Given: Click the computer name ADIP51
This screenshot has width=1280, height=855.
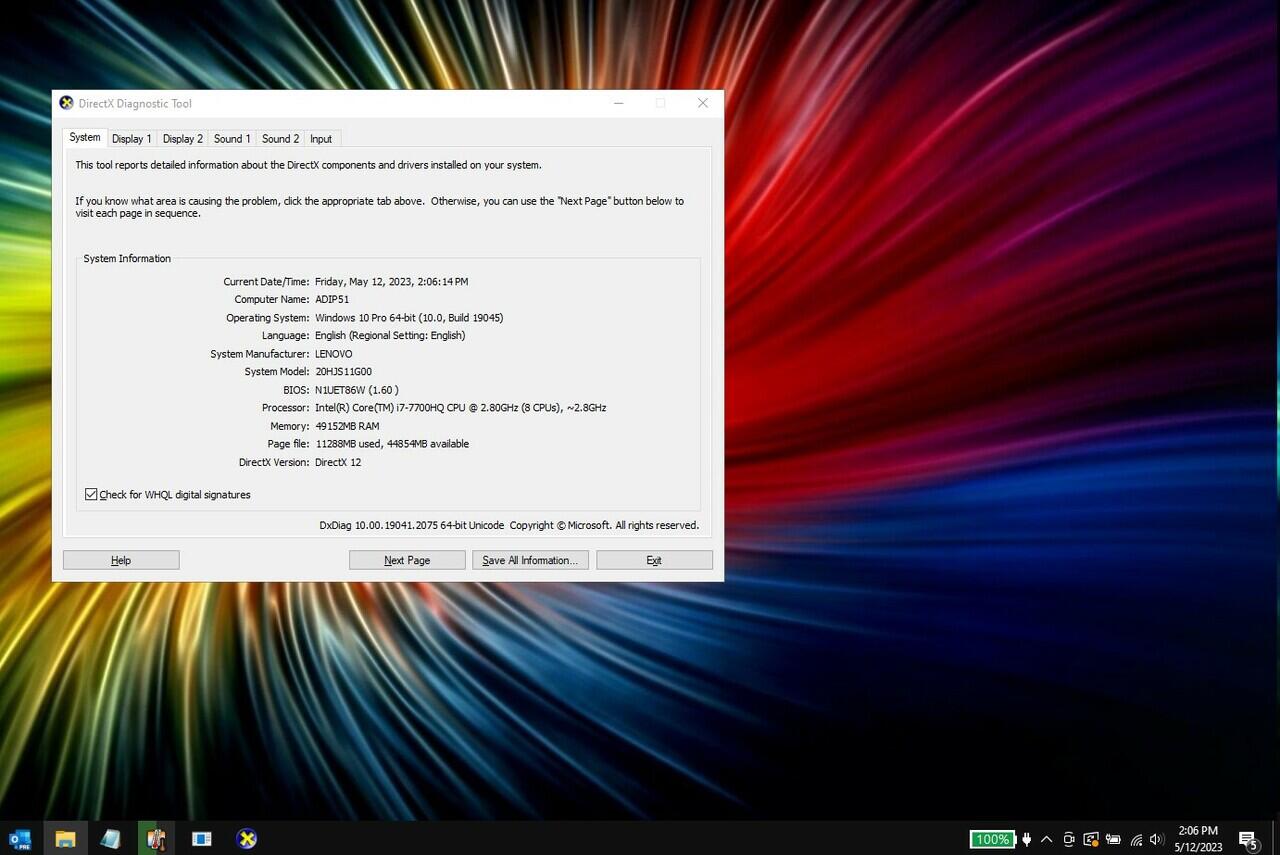Looking at the screenshot, I should 332,299.
